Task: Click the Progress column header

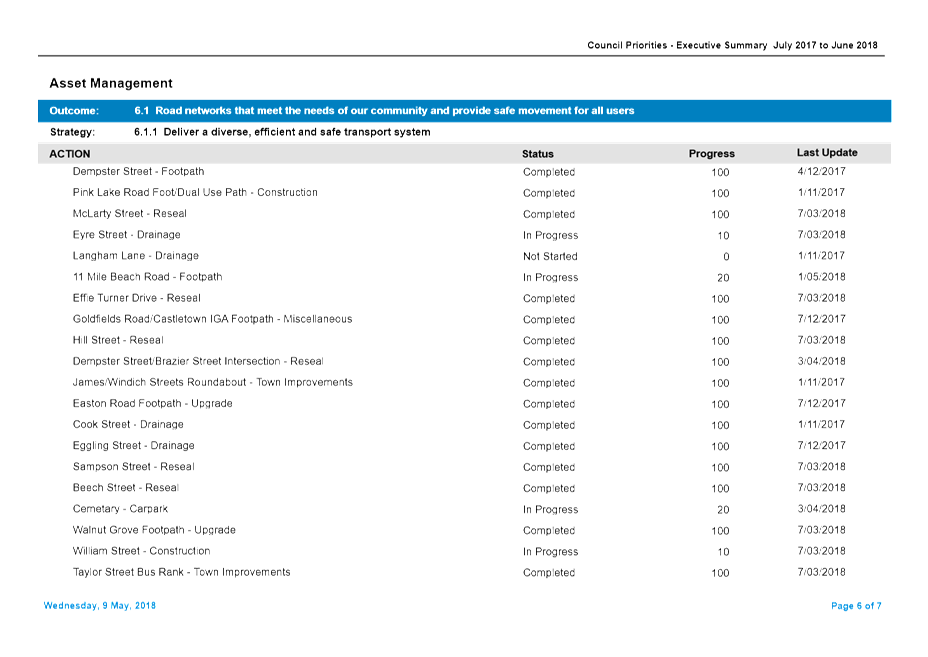Action: pos(711,154)
